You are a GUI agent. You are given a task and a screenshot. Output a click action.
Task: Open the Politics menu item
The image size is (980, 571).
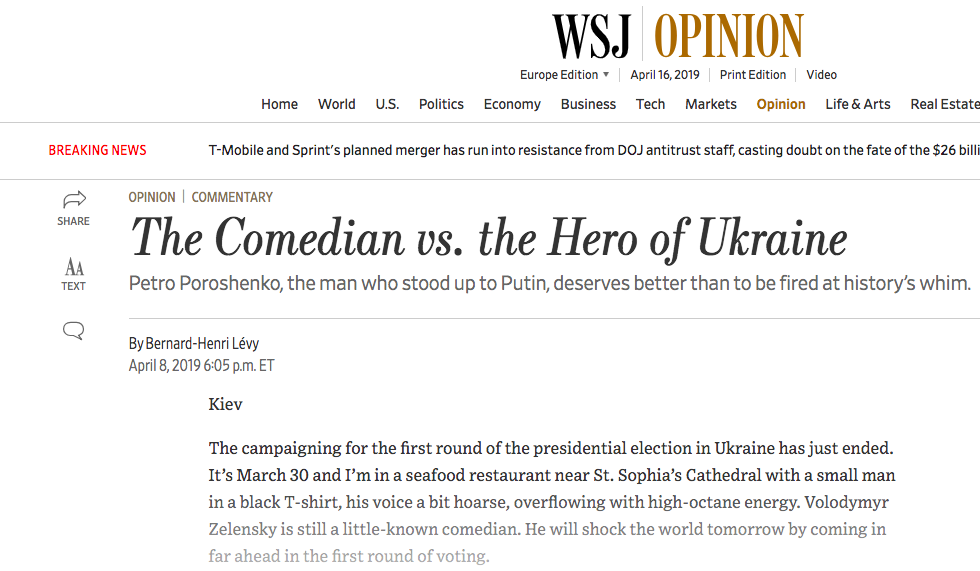pos(441,104)
